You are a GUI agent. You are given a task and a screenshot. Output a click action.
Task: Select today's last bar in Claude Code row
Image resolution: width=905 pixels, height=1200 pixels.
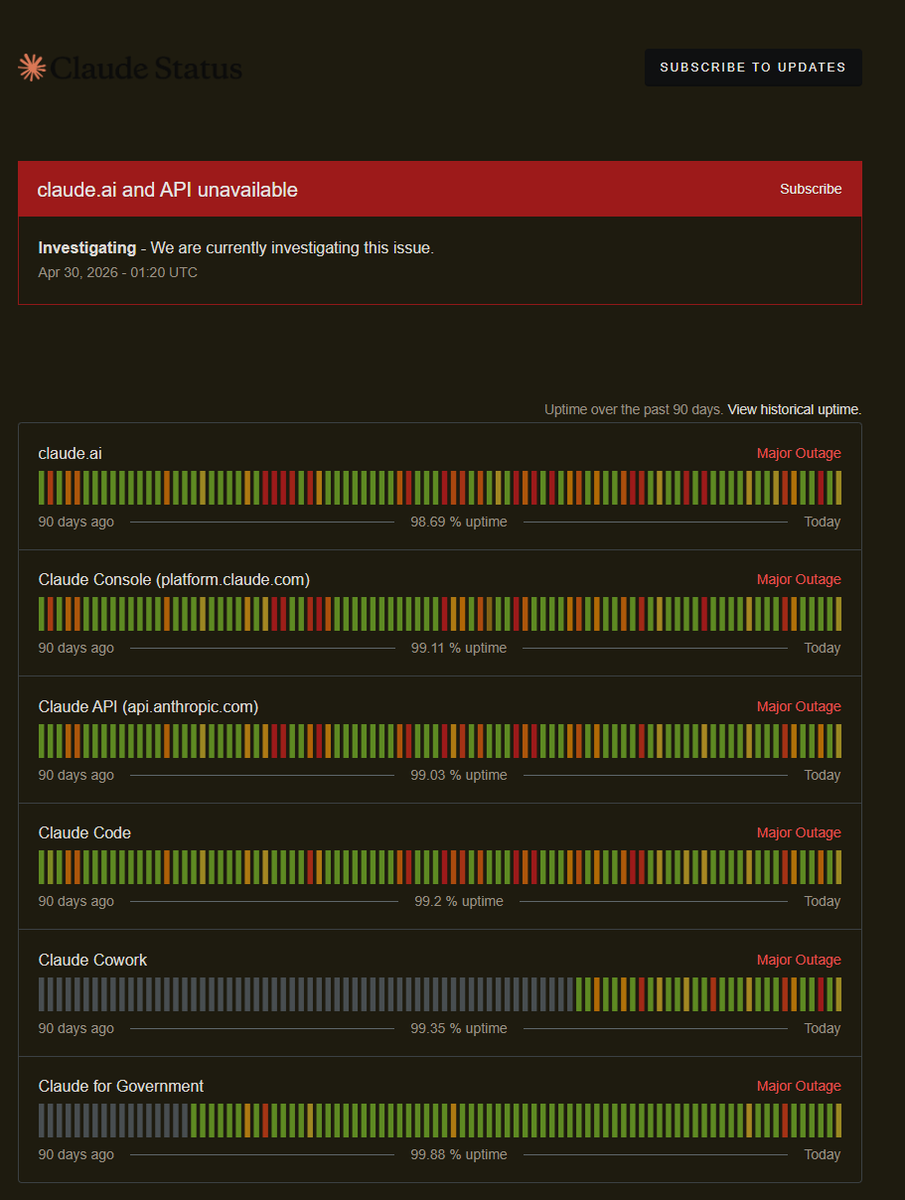click(x=838, y=867)
